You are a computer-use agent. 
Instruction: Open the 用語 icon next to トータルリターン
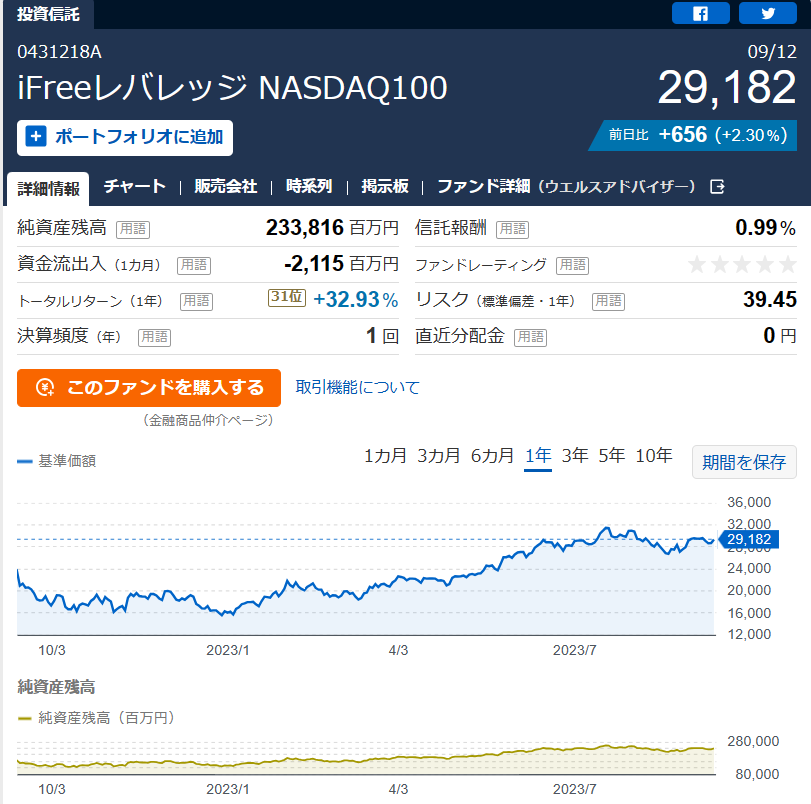[x=197, y=301]
